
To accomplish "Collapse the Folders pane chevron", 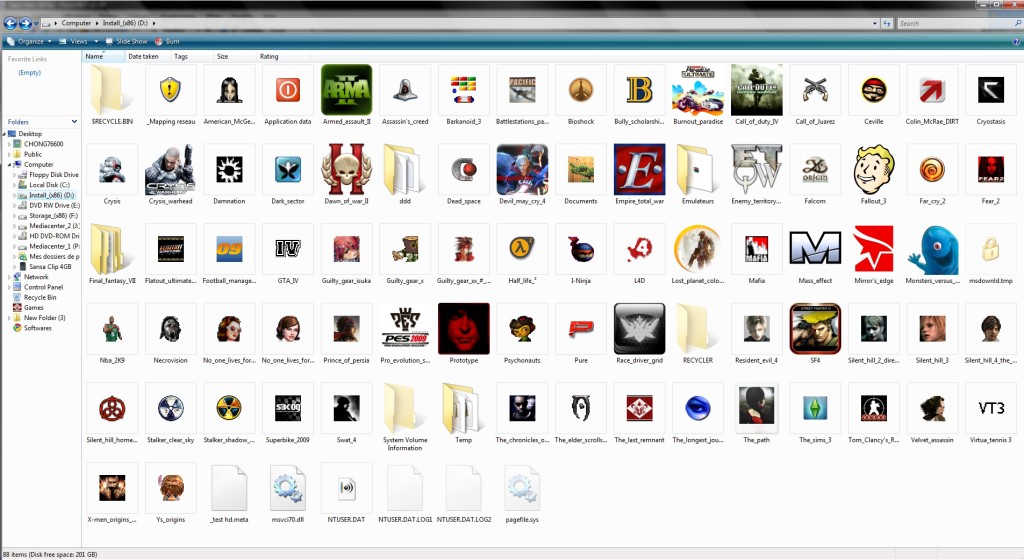I will [74, 121].
